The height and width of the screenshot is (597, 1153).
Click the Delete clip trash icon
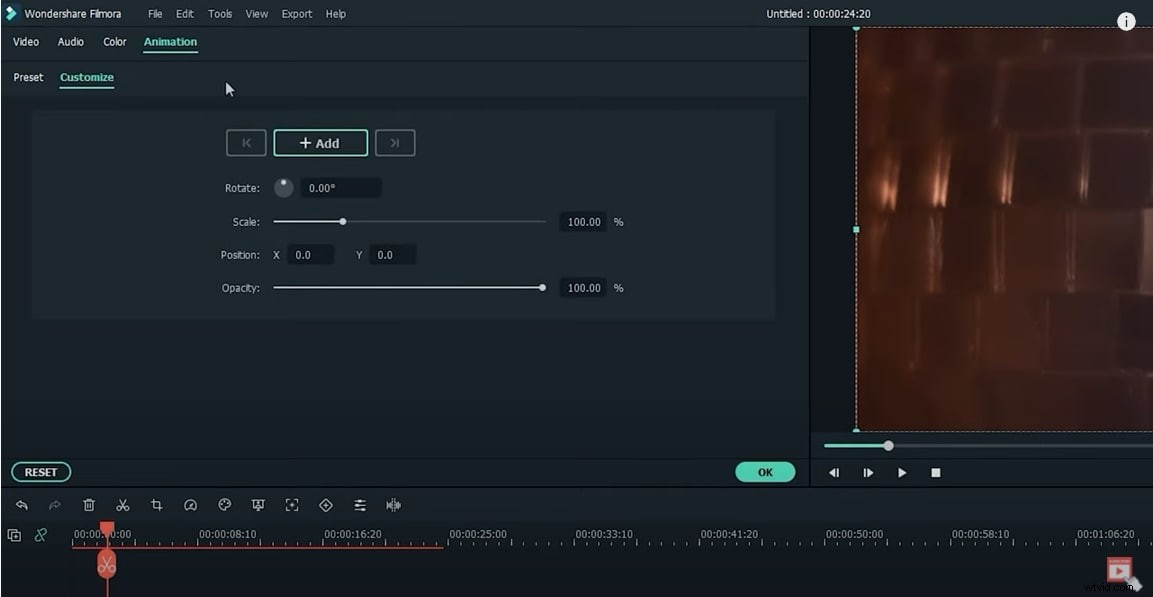pyautogui.click(x=89, y=505)
